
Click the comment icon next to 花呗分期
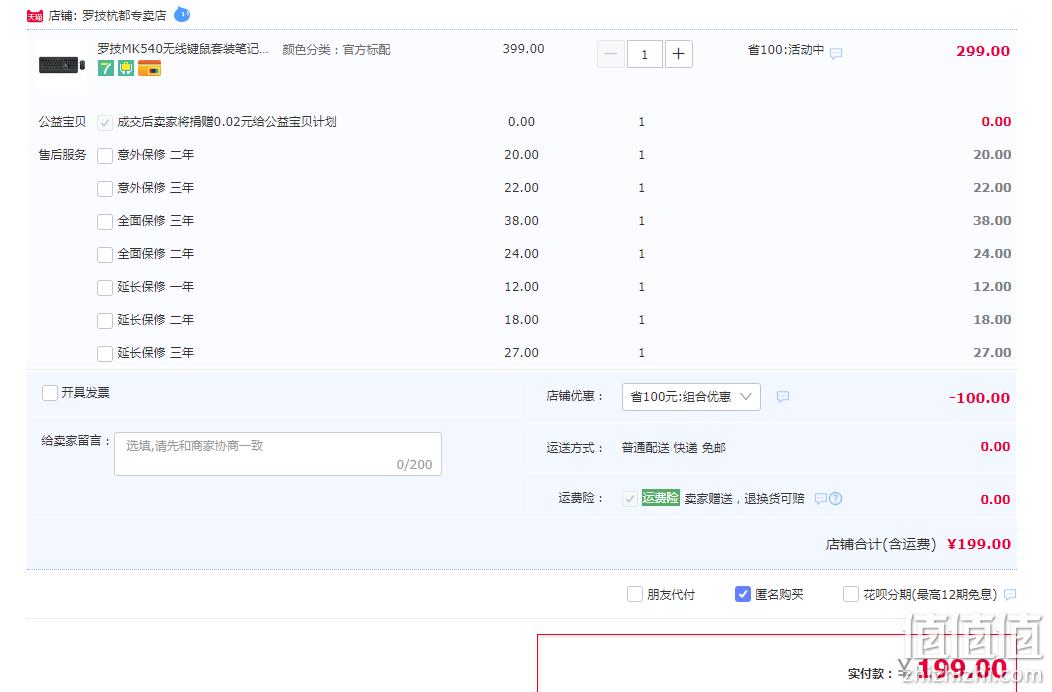(x=1010, y=594)
